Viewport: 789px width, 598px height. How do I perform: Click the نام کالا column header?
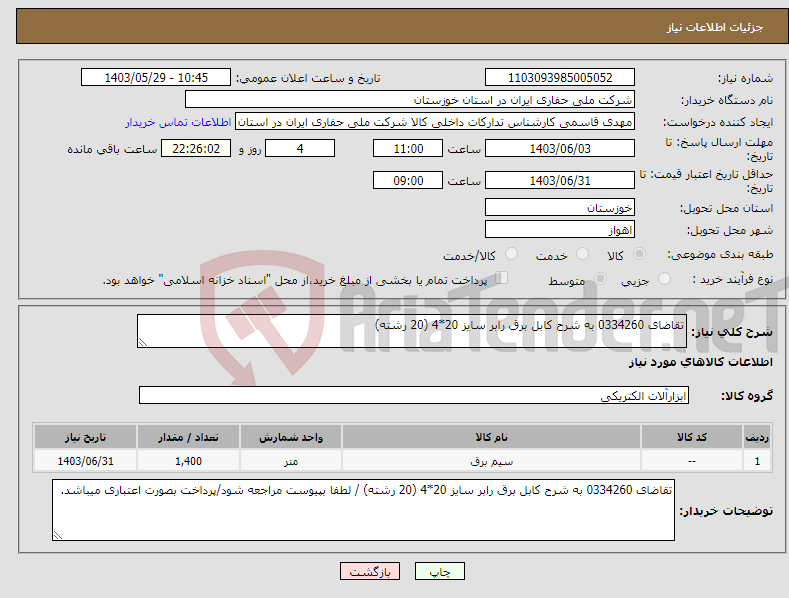tap(491, 437)
